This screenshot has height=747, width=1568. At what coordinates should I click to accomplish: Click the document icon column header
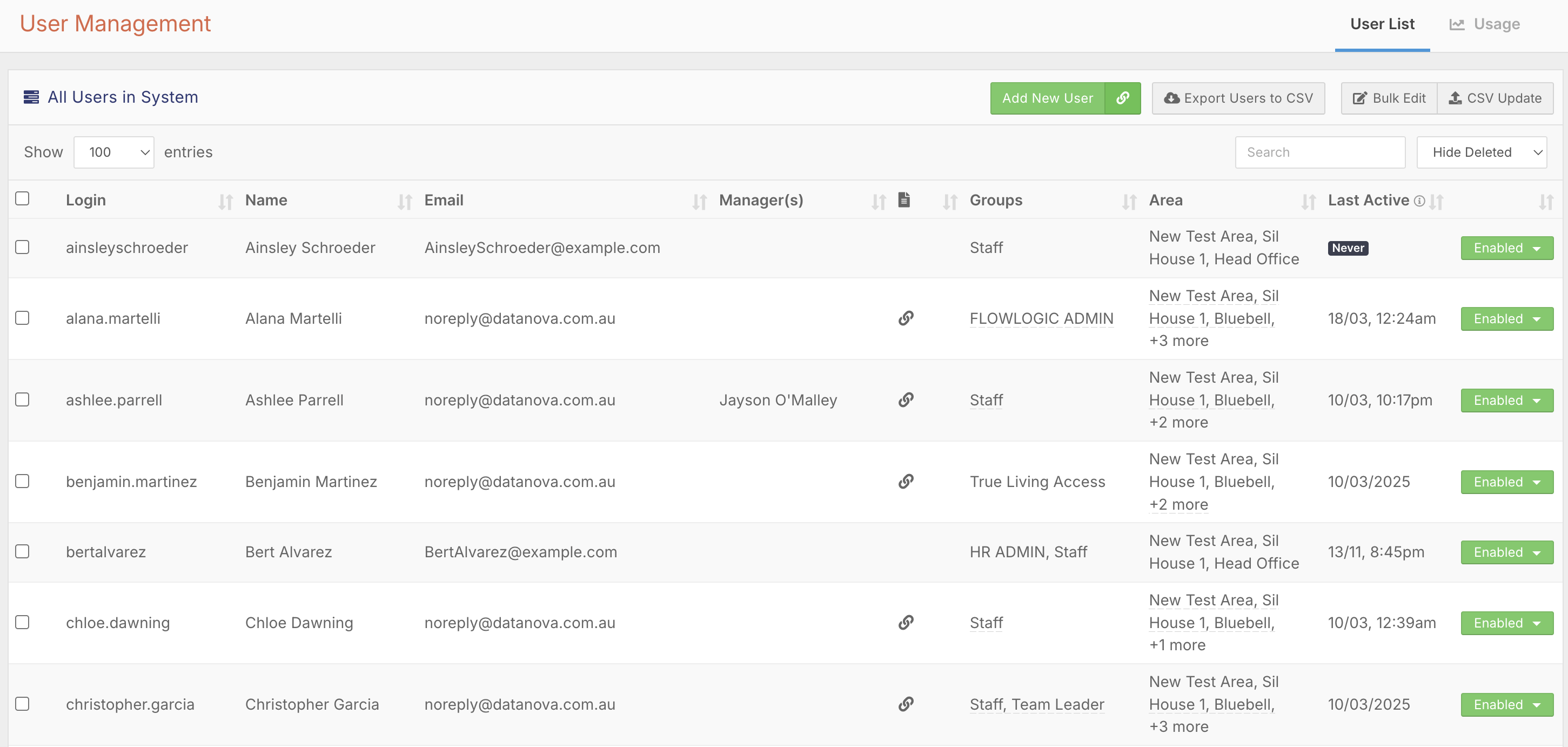coord(904,199)
